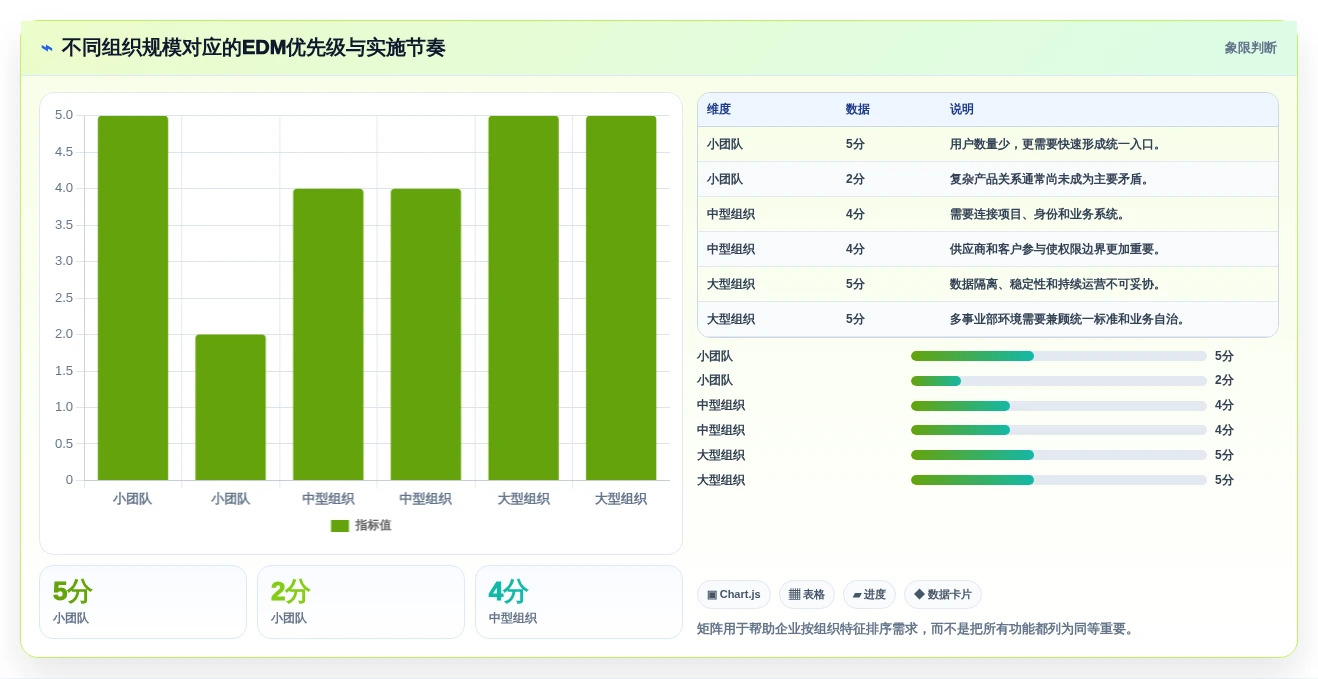Select the row 用户数量少，更需要快速形成统一入口

tap(988, 145)
